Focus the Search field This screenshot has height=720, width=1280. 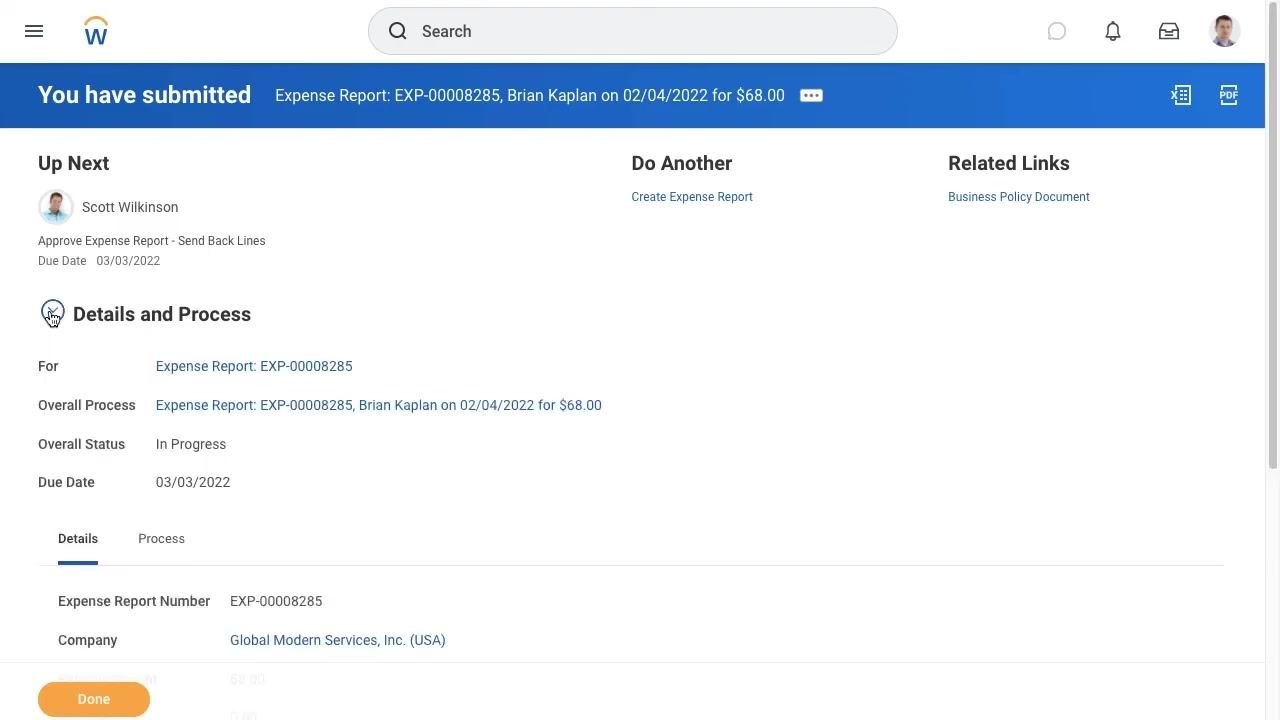coord(633,31)
